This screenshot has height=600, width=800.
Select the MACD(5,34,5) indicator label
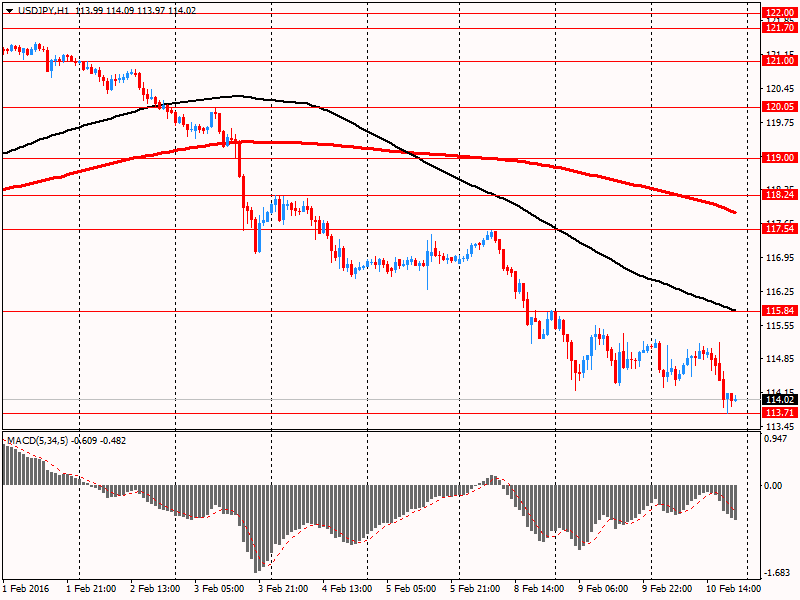click(x=37, y=440)
